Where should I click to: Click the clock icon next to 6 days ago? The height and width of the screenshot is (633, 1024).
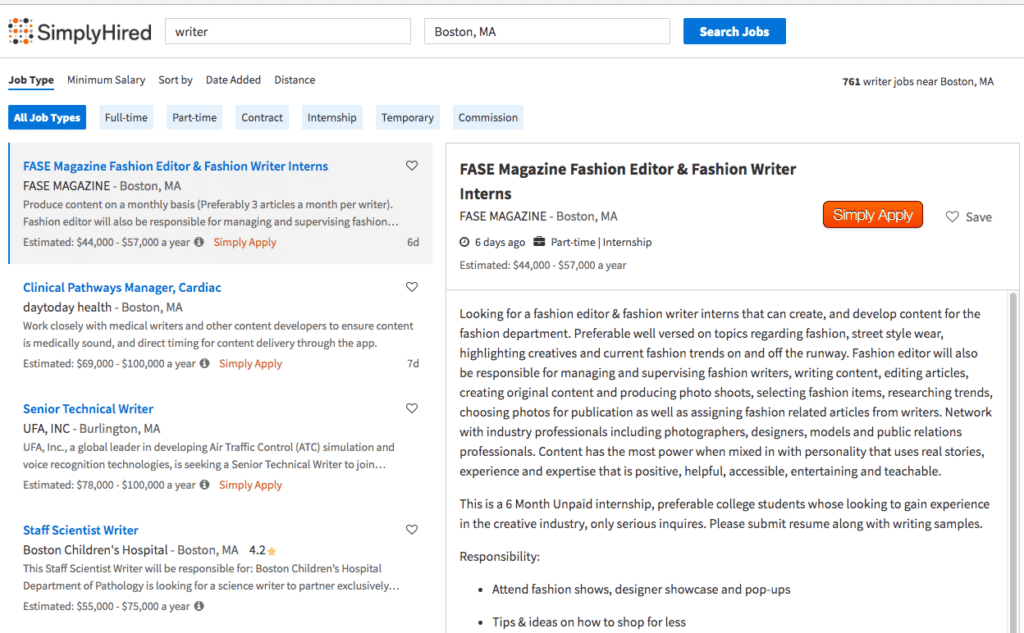point(462,242)
